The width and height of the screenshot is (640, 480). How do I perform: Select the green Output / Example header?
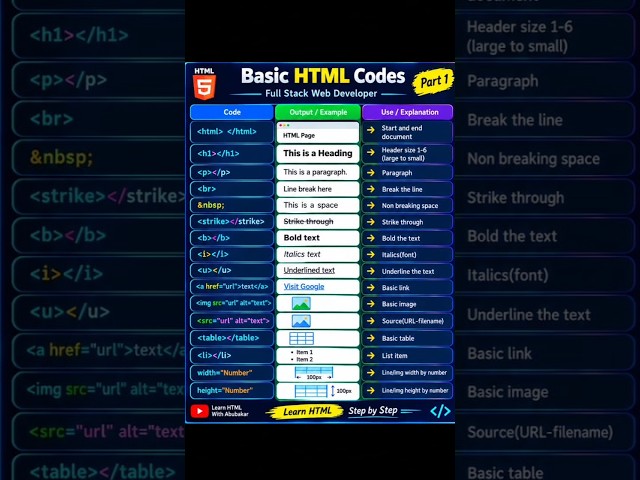tap(318, 112)
